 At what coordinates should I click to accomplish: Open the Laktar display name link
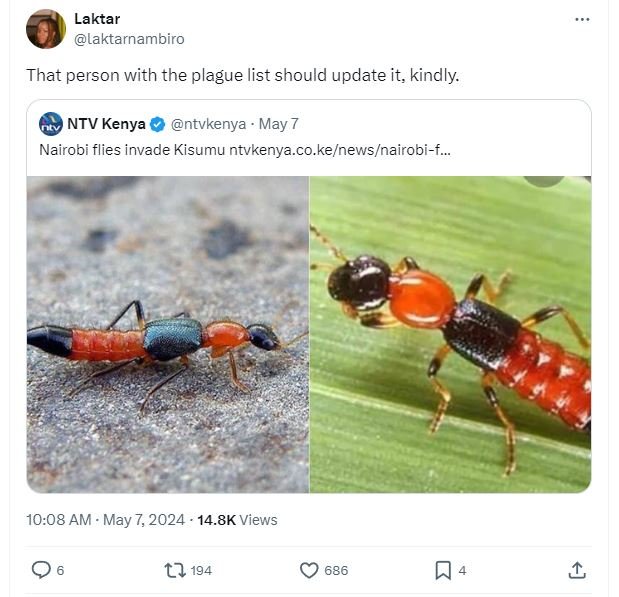95,19
